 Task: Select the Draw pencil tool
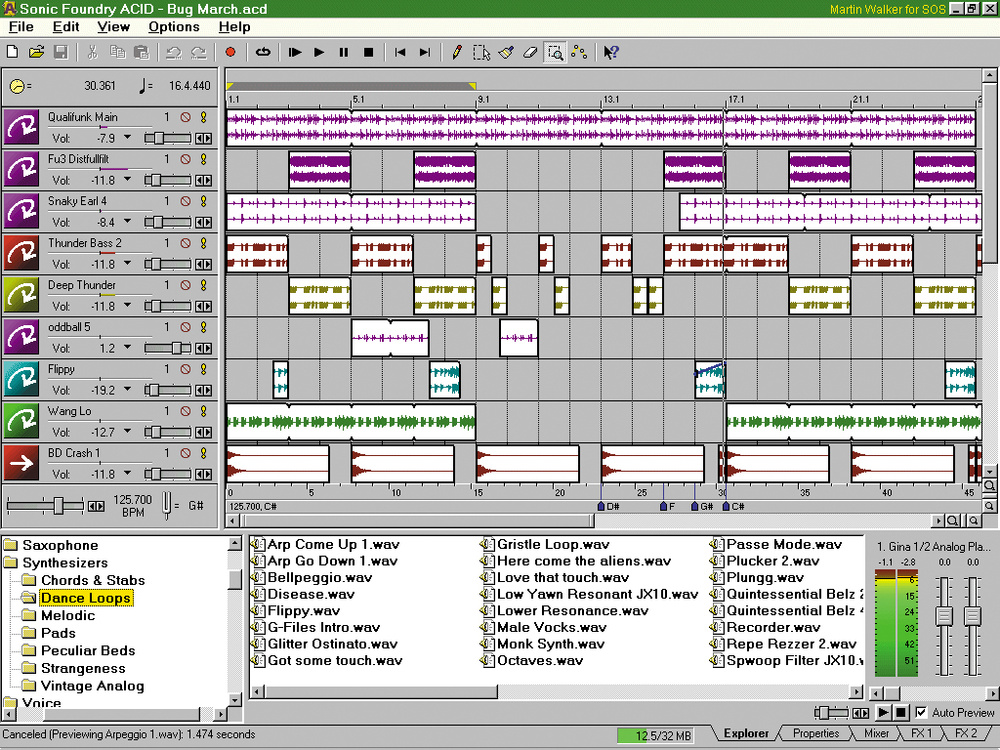point(457,52)
